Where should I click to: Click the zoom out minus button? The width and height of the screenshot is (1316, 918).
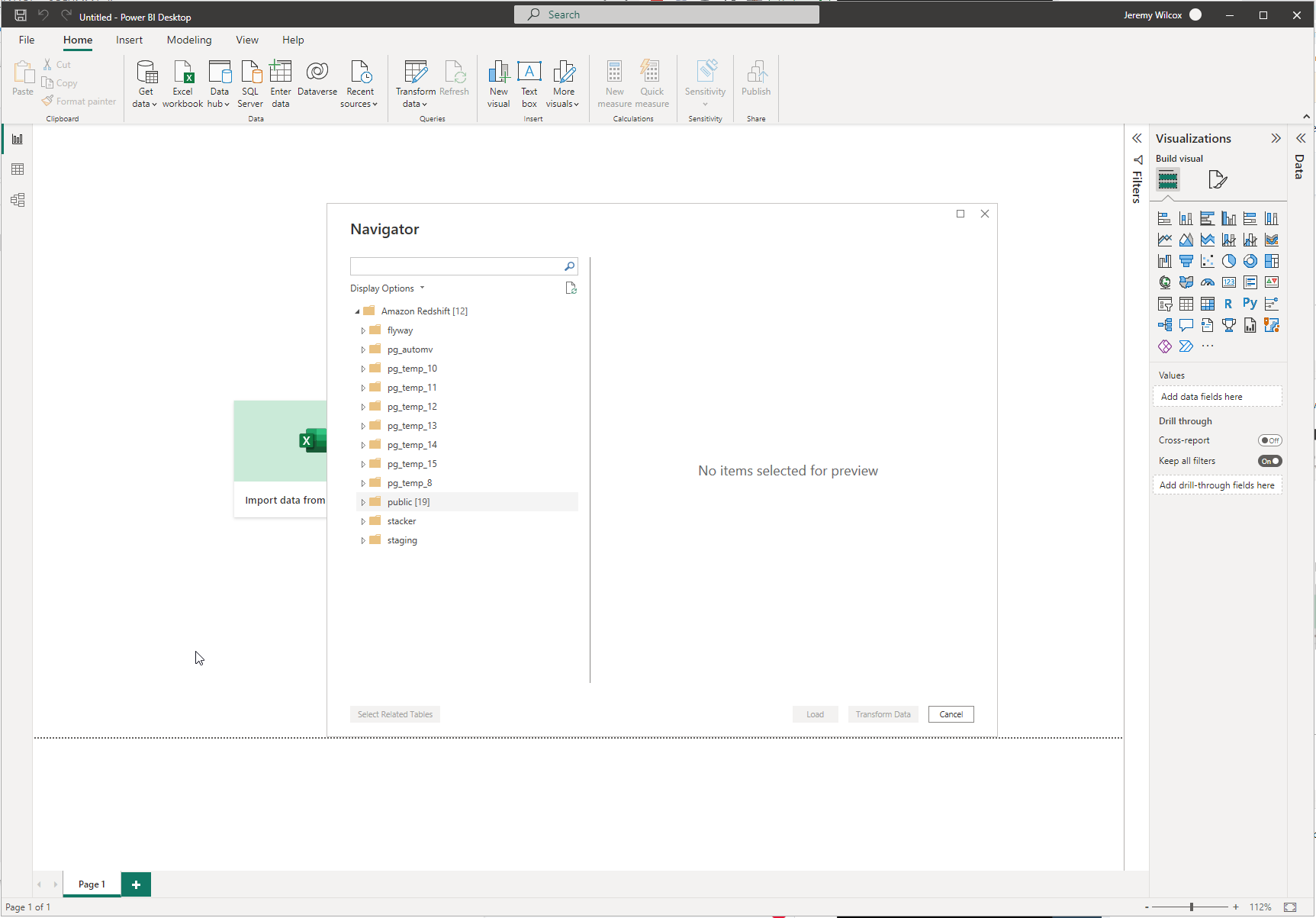1147,907
